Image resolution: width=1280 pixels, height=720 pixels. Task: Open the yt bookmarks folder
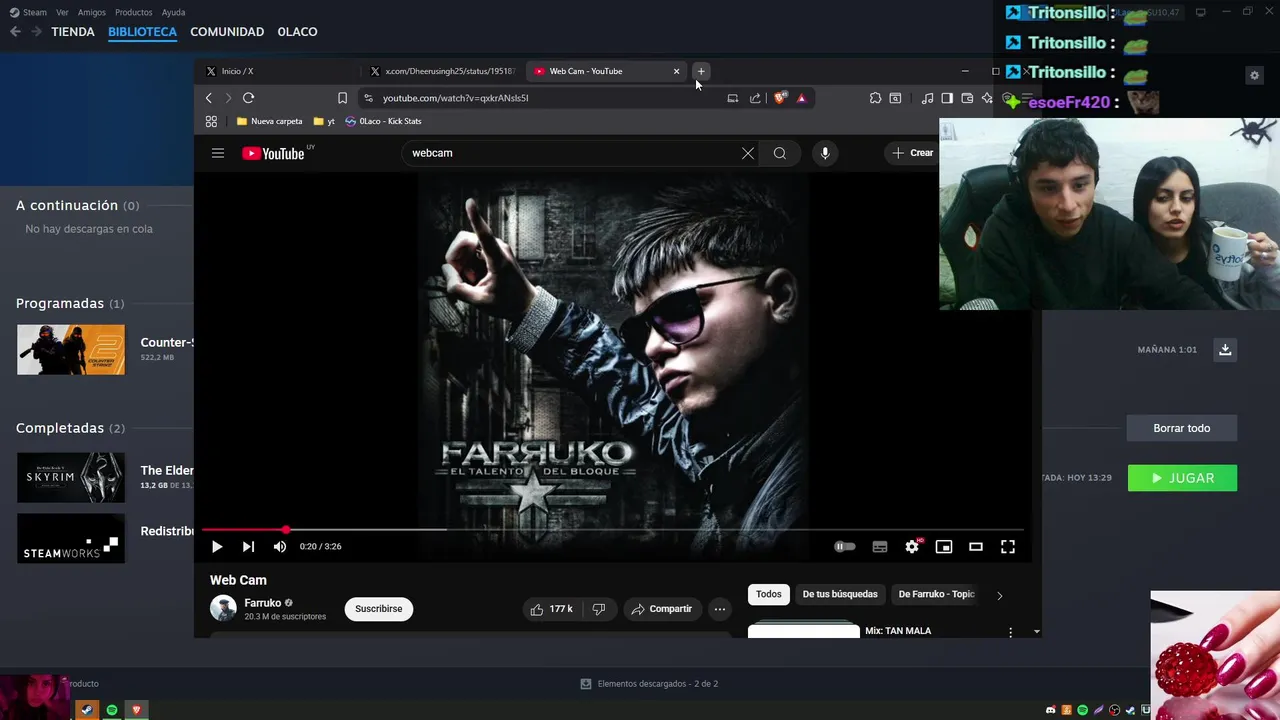click(324, 121)
